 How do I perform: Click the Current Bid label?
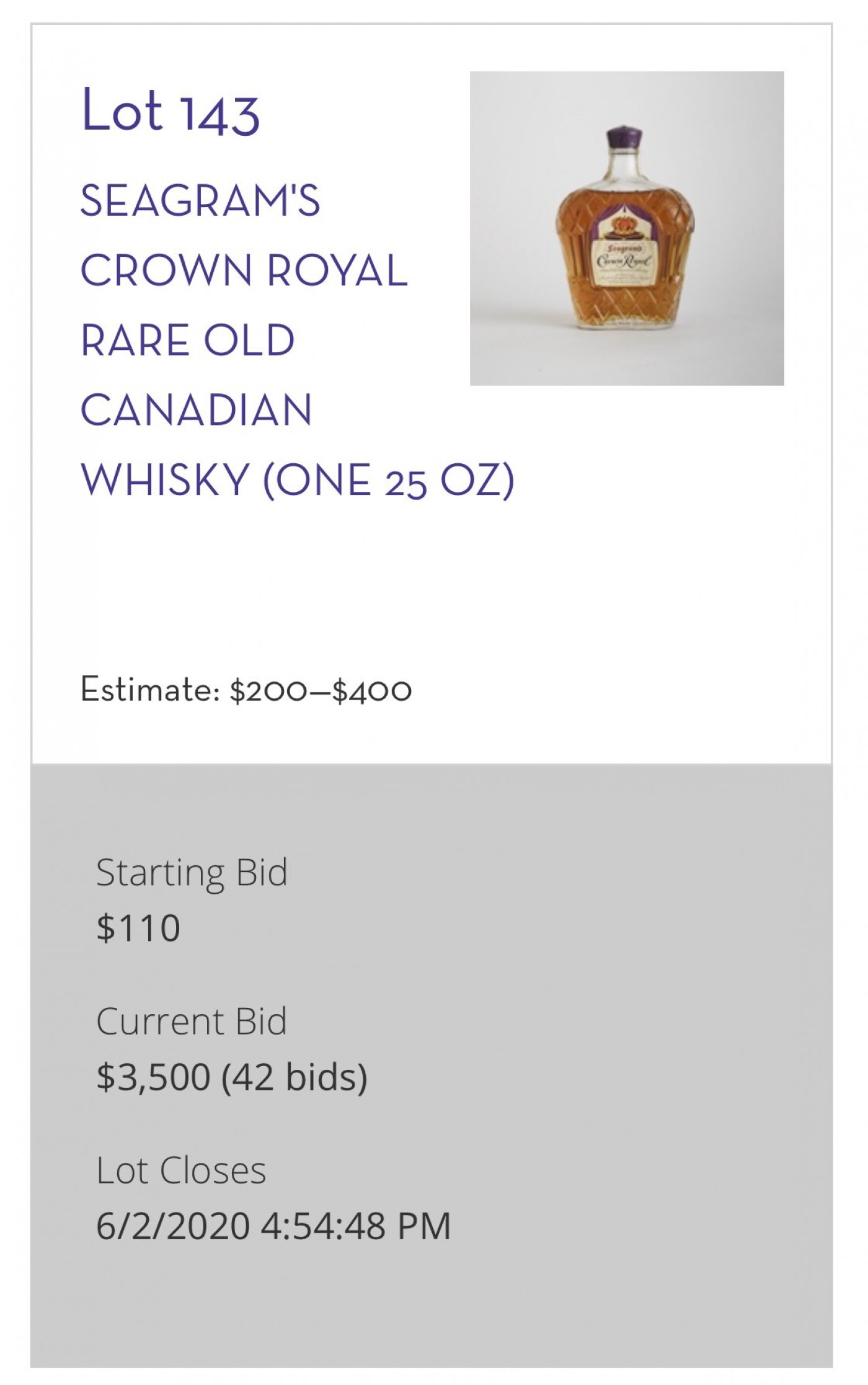[191, 1021]
